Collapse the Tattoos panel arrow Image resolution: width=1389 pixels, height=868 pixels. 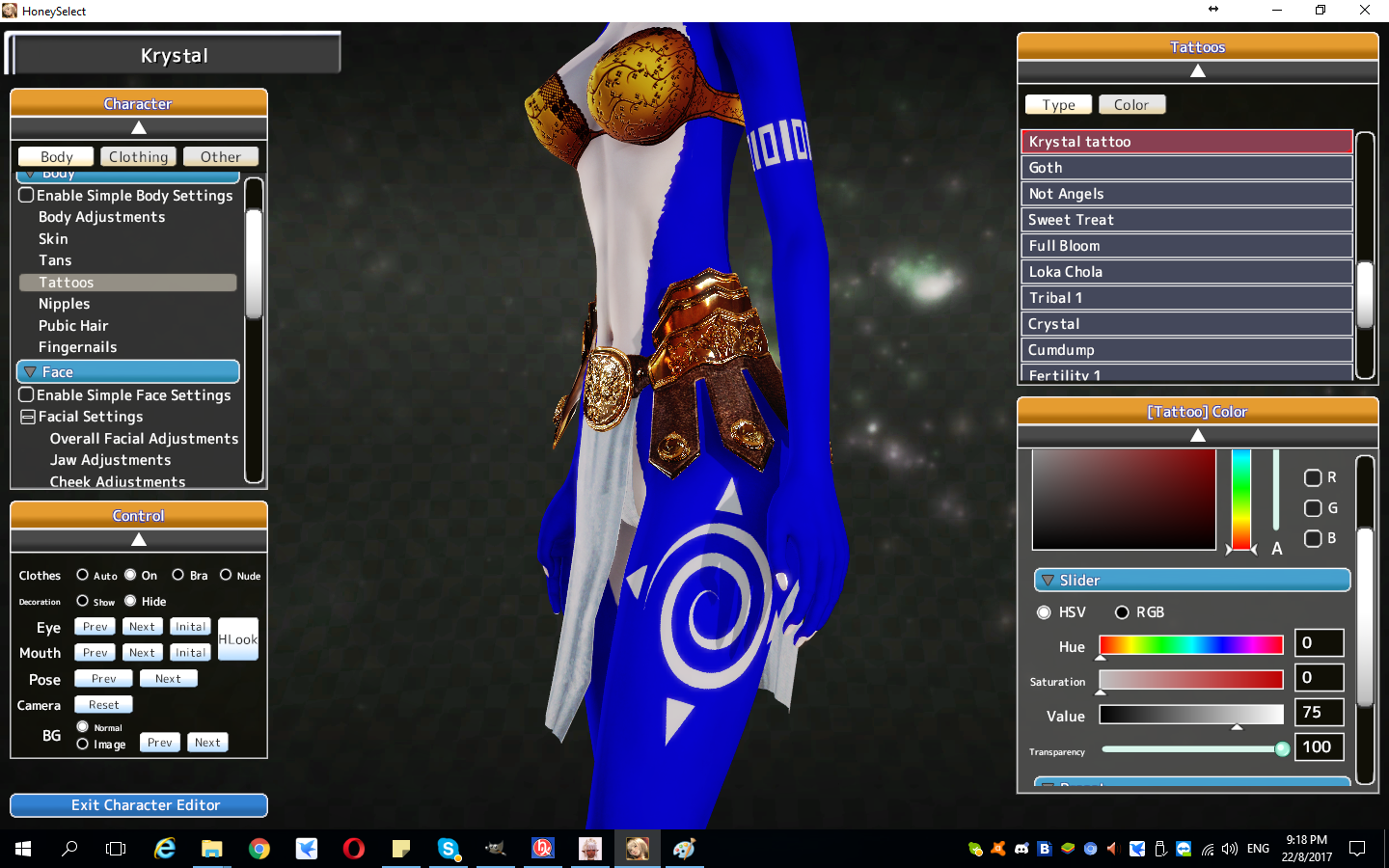(x=1197, y=71)
